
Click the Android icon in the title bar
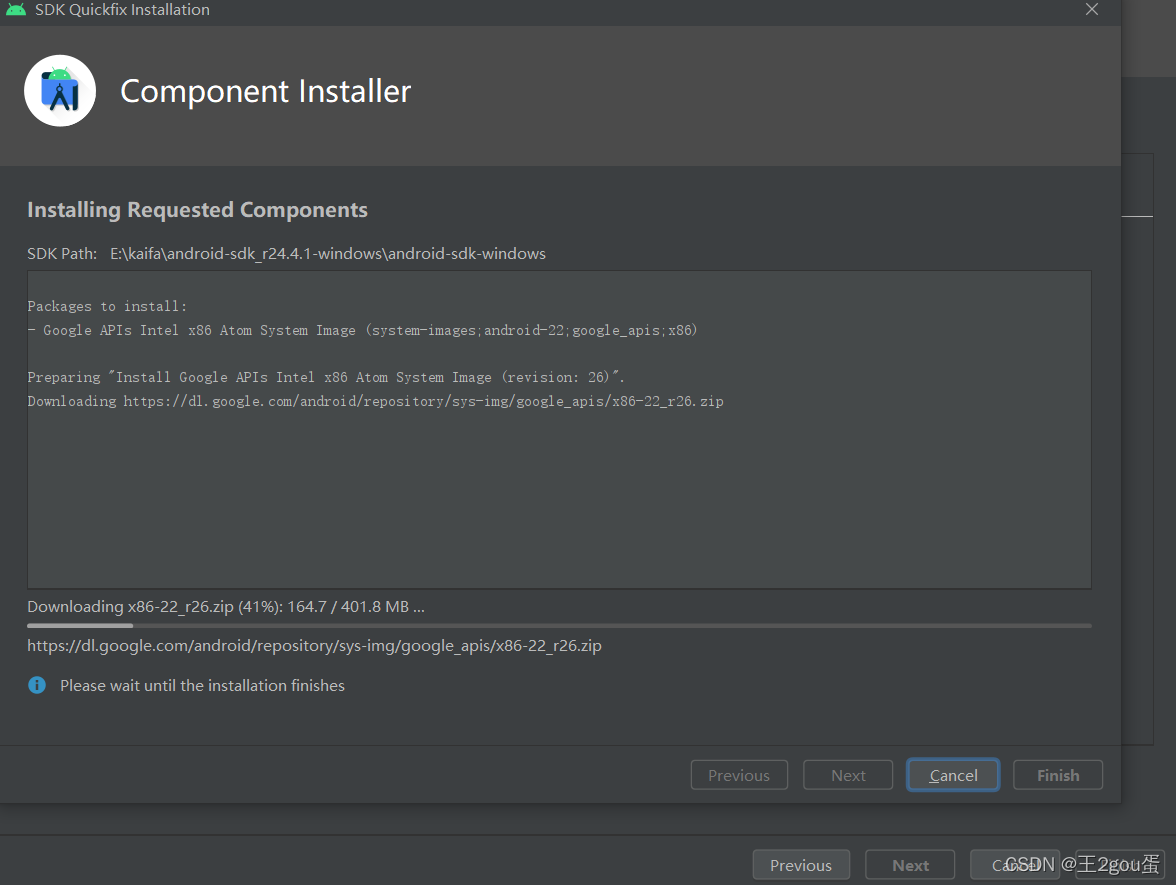(16, 10)
